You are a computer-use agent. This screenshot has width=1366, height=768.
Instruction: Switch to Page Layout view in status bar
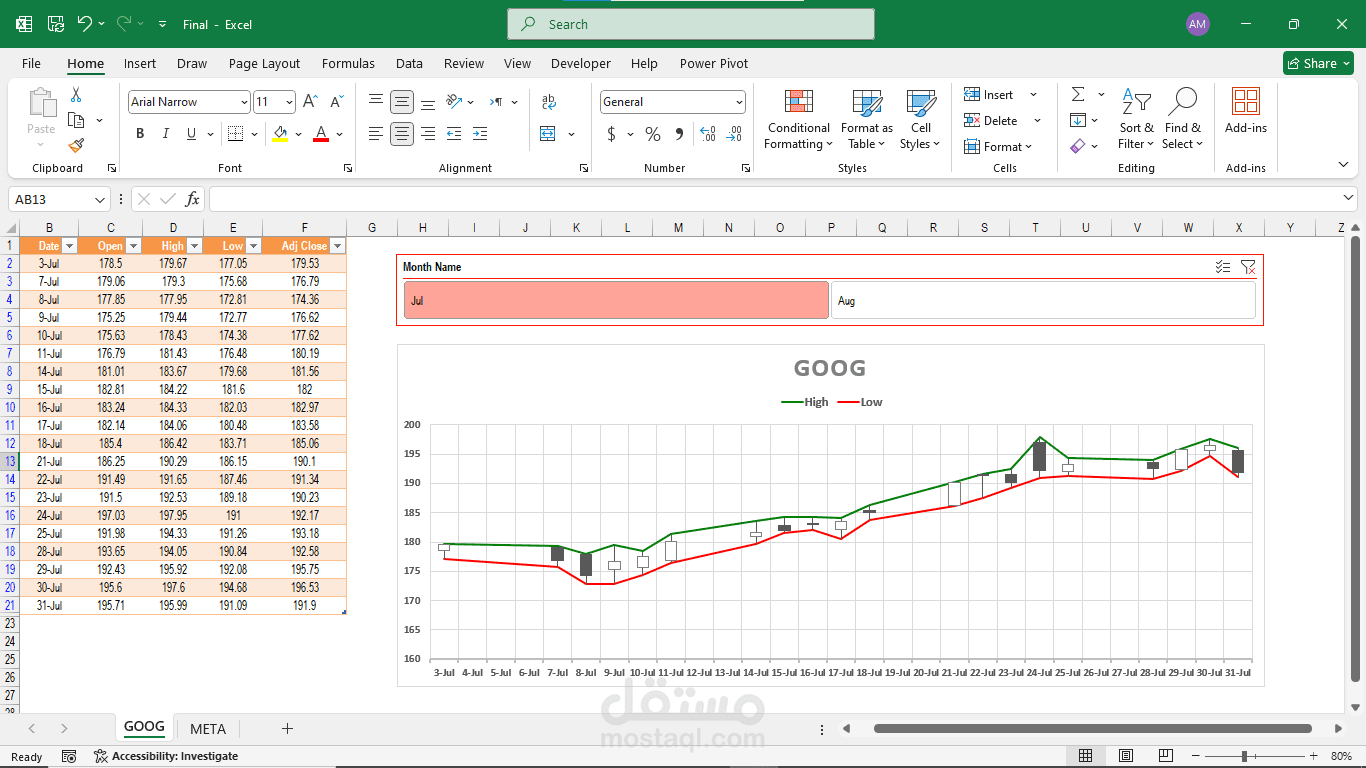click(x=1125, y=756)
